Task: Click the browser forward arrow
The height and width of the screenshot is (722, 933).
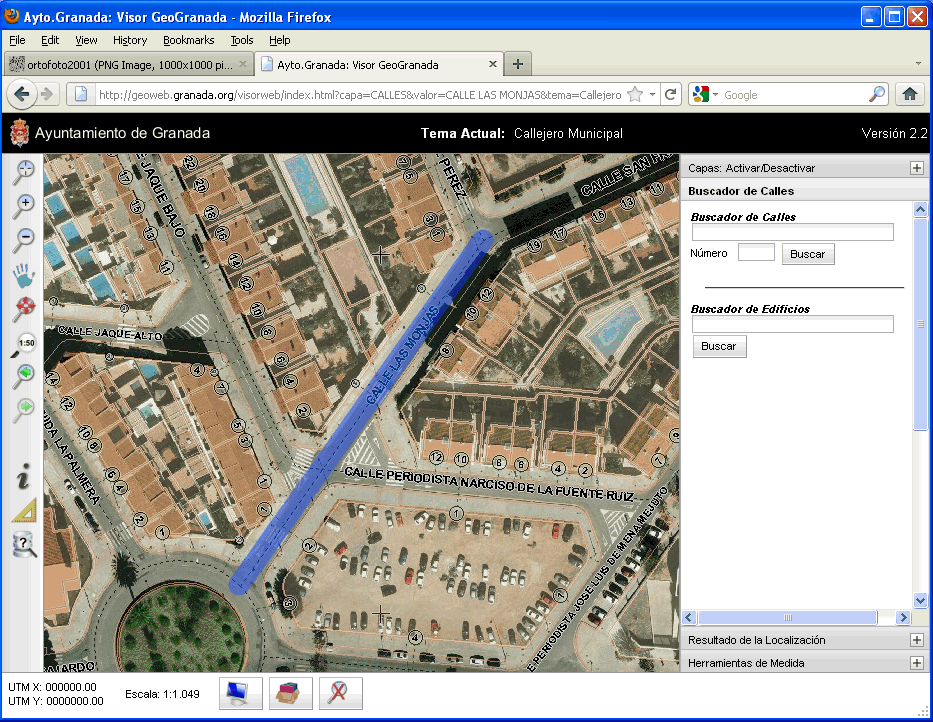Action: point(47,94)
